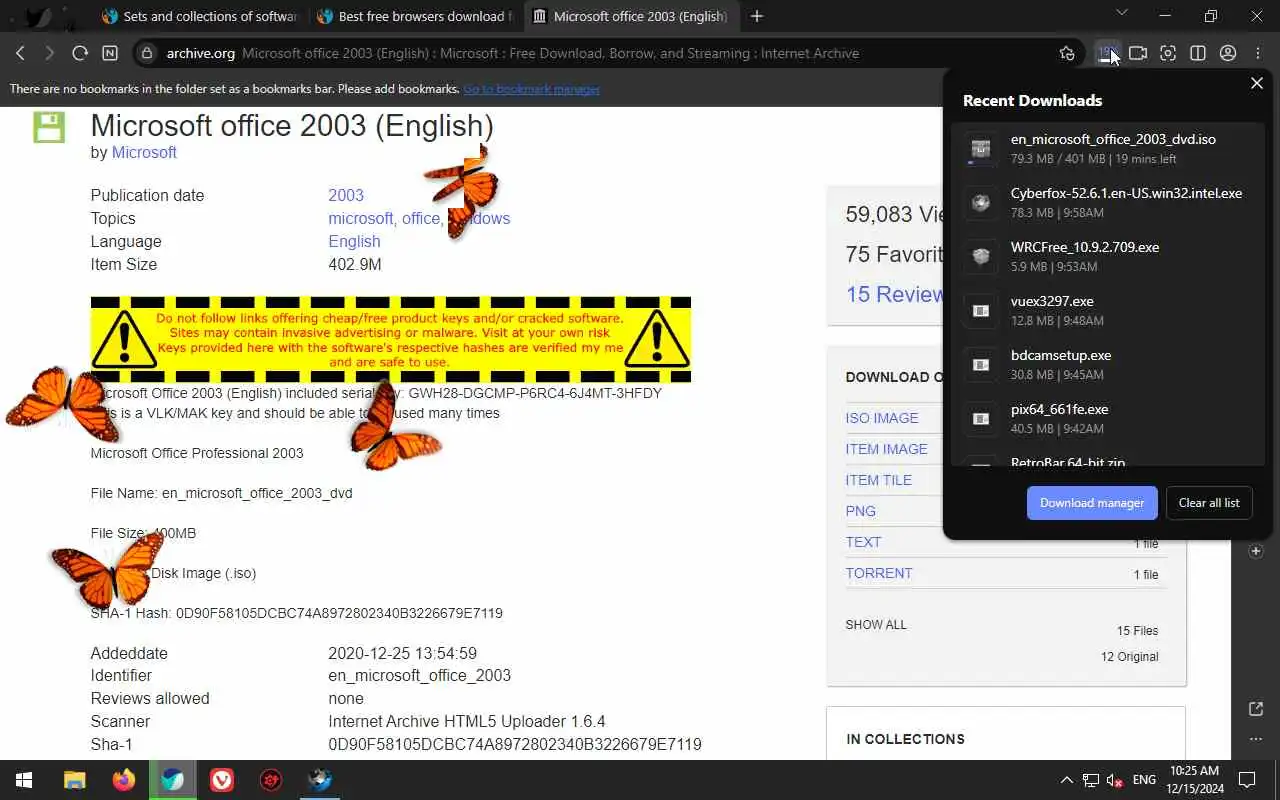
Task: Toggle the split view panel icon
Action: 1198,53
